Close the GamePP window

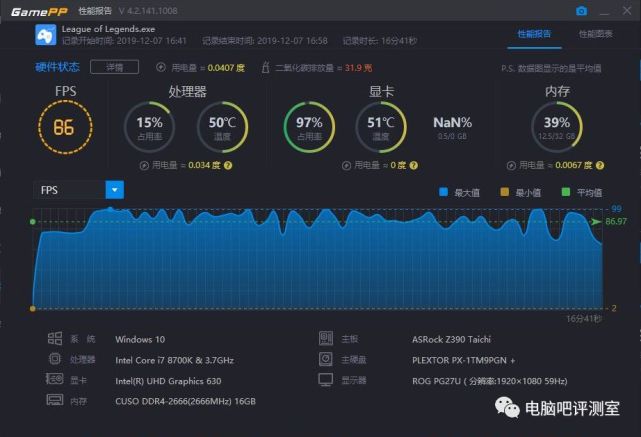(627, 11)
